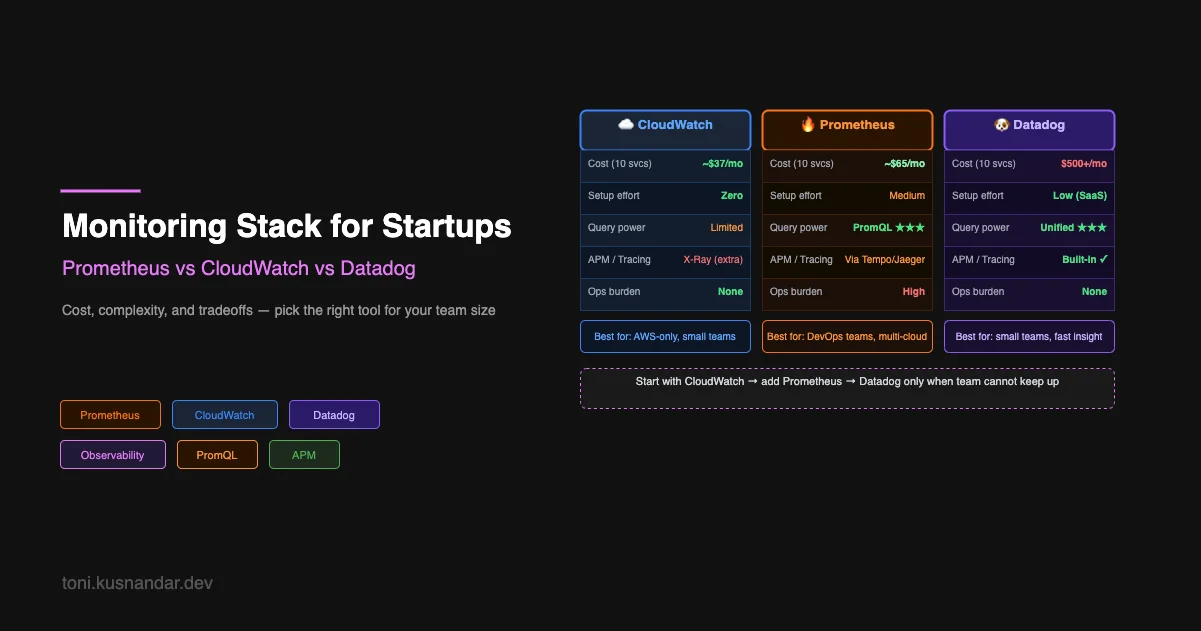Click the Prometheus vs CloudWatch vs Datadog subtitle

click(x=239, y=269)
